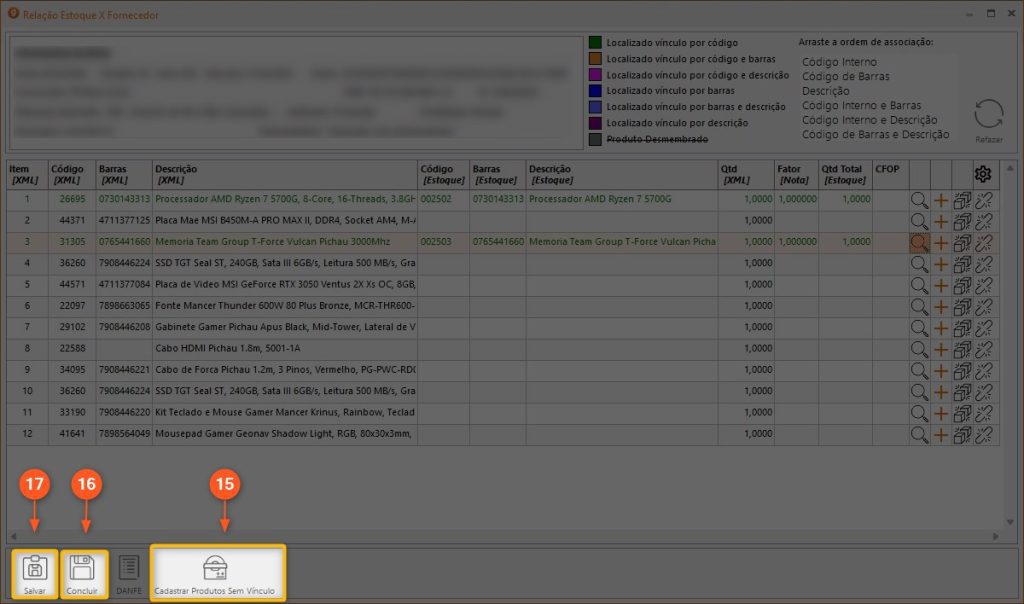Click the boxes icon in item 4 row
Viewport: 1024px width, 604px height.
coord(962,264)
